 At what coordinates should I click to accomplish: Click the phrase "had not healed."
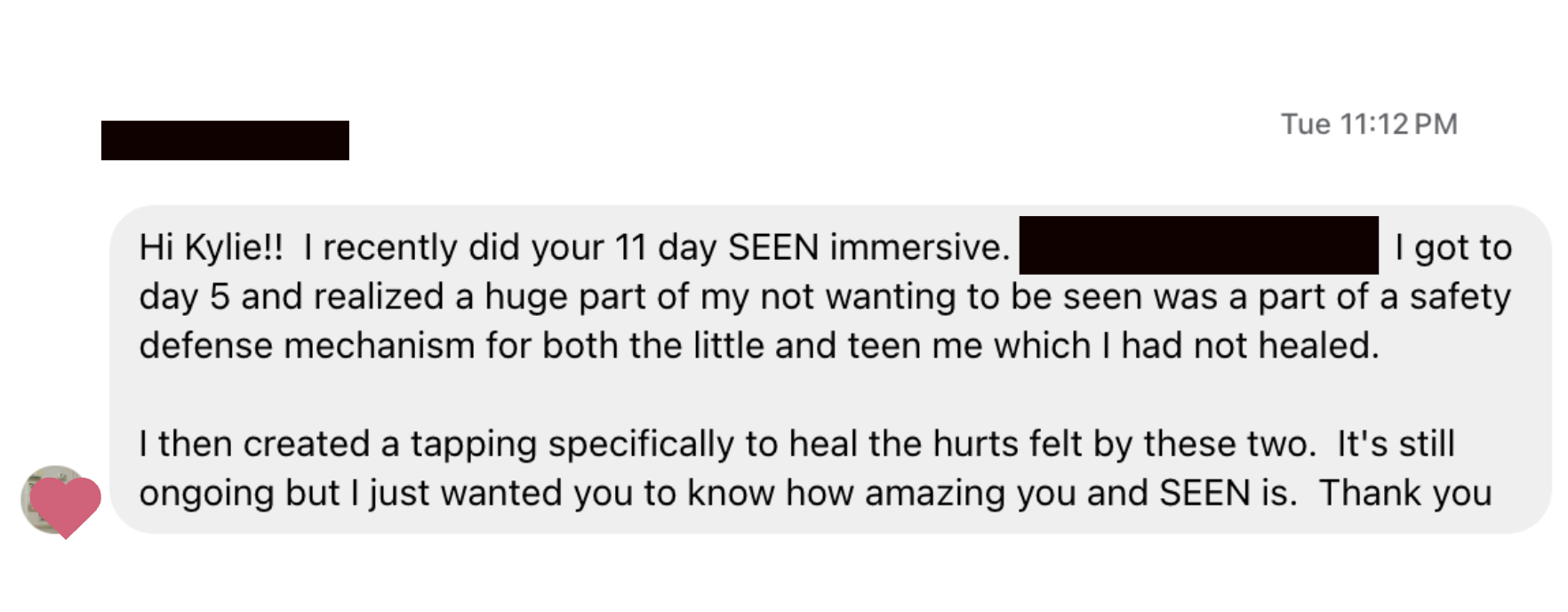tap(1250, 346)
